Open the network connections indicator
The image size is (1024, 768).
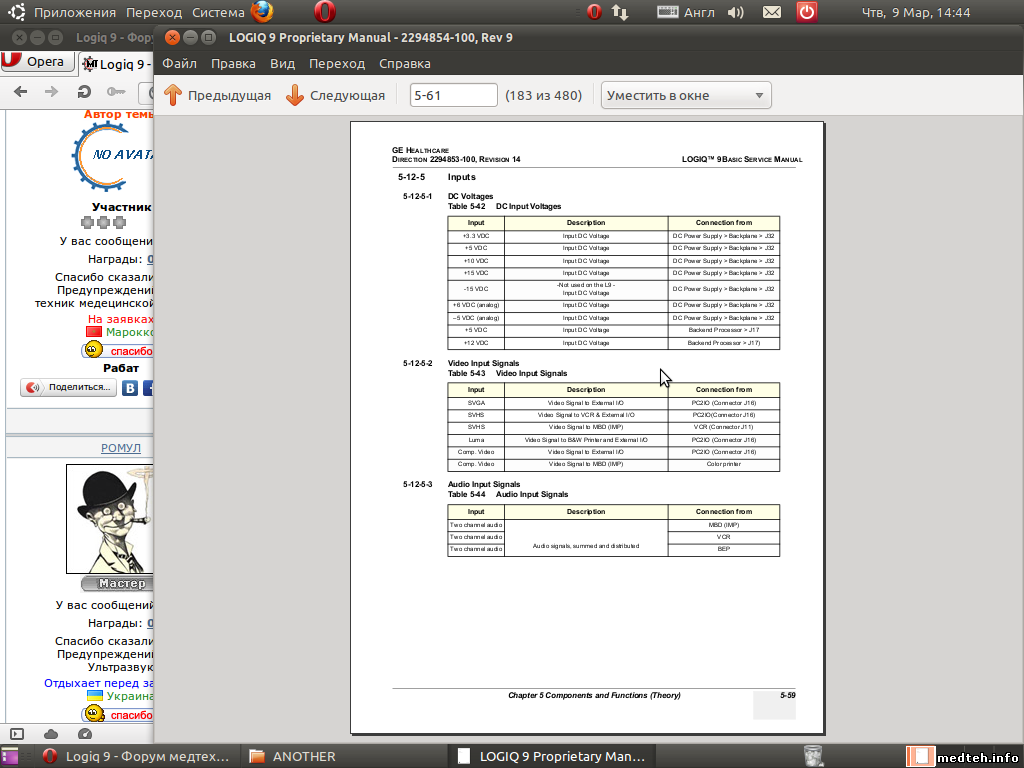click(x=620, y=12)
